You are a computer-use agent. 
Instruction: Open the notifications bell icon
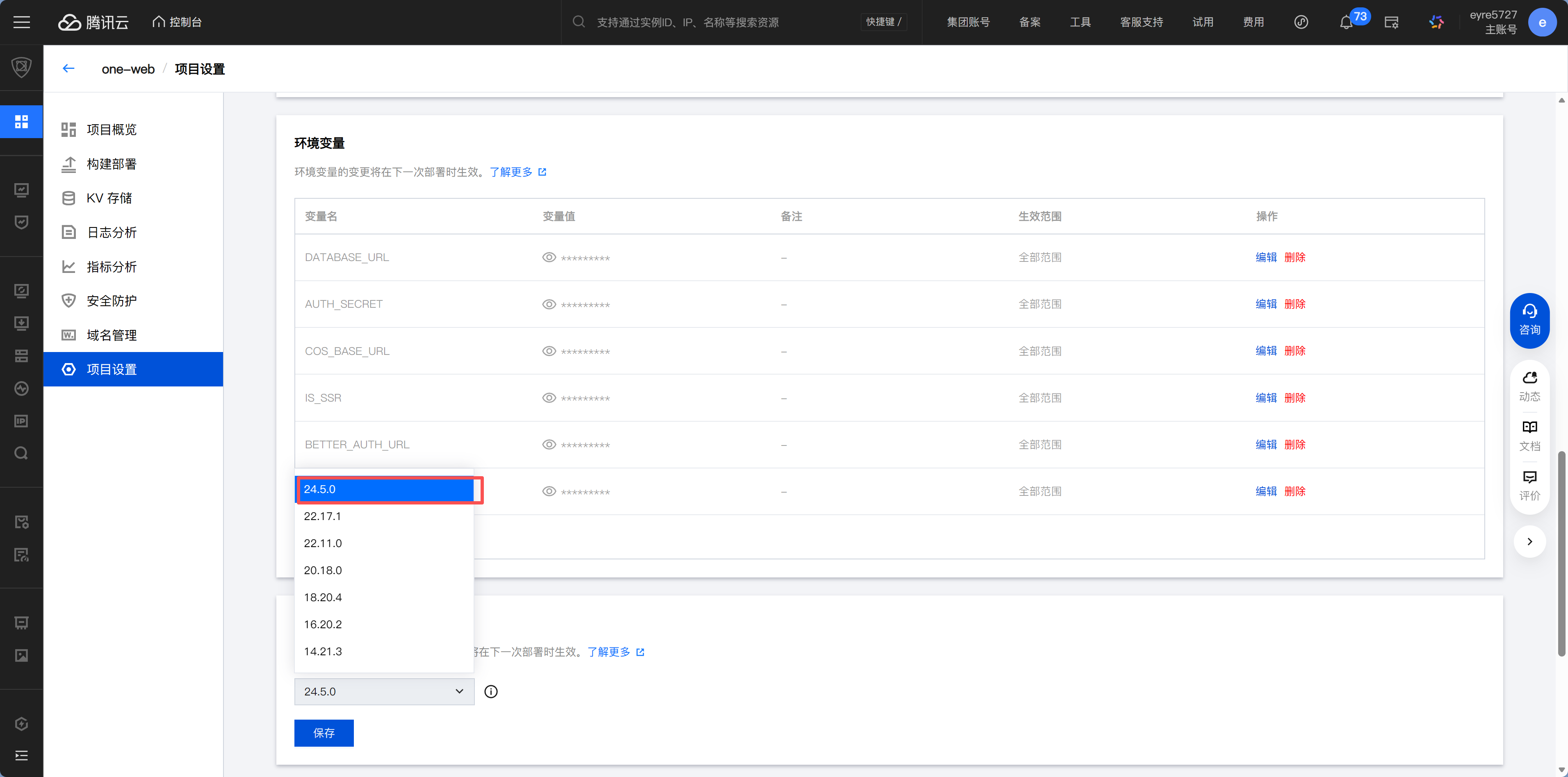tap(1345, 23)
